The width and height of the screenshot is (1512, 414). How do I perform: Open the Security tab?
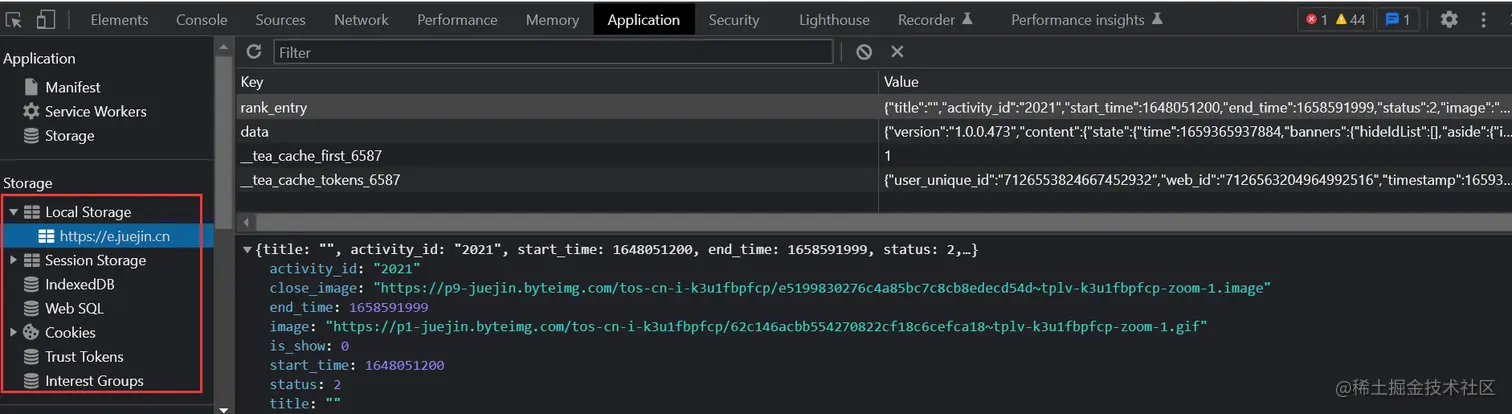coord(734,20)
